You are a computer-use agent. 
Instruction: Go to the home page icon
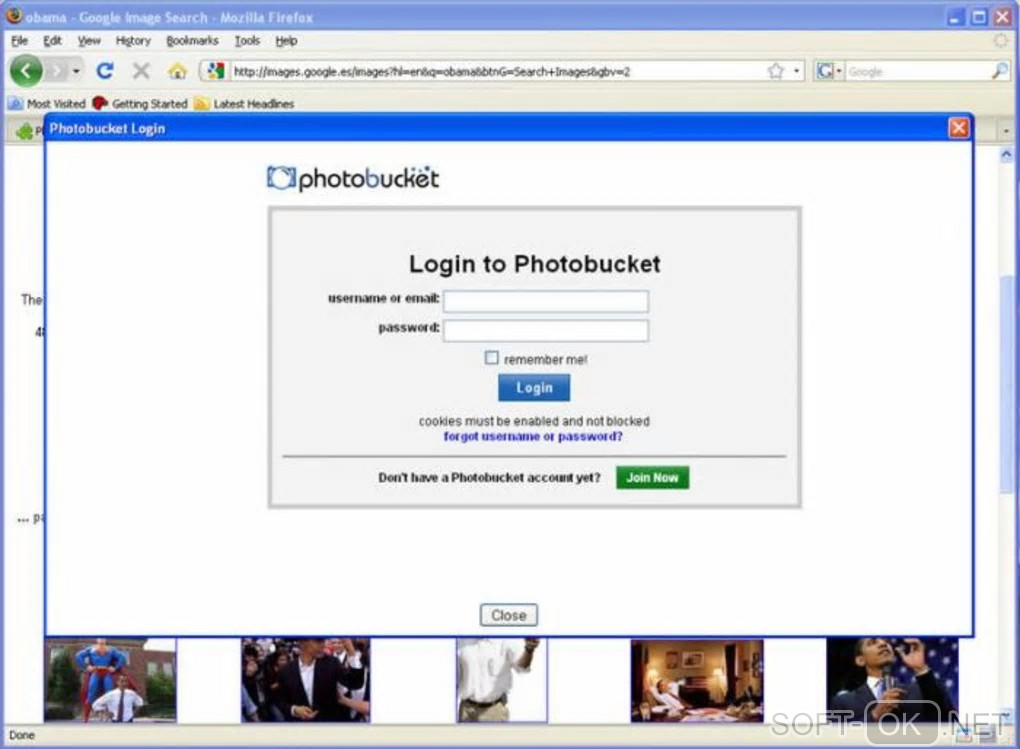pyautogui.click(x=177, y=71)
